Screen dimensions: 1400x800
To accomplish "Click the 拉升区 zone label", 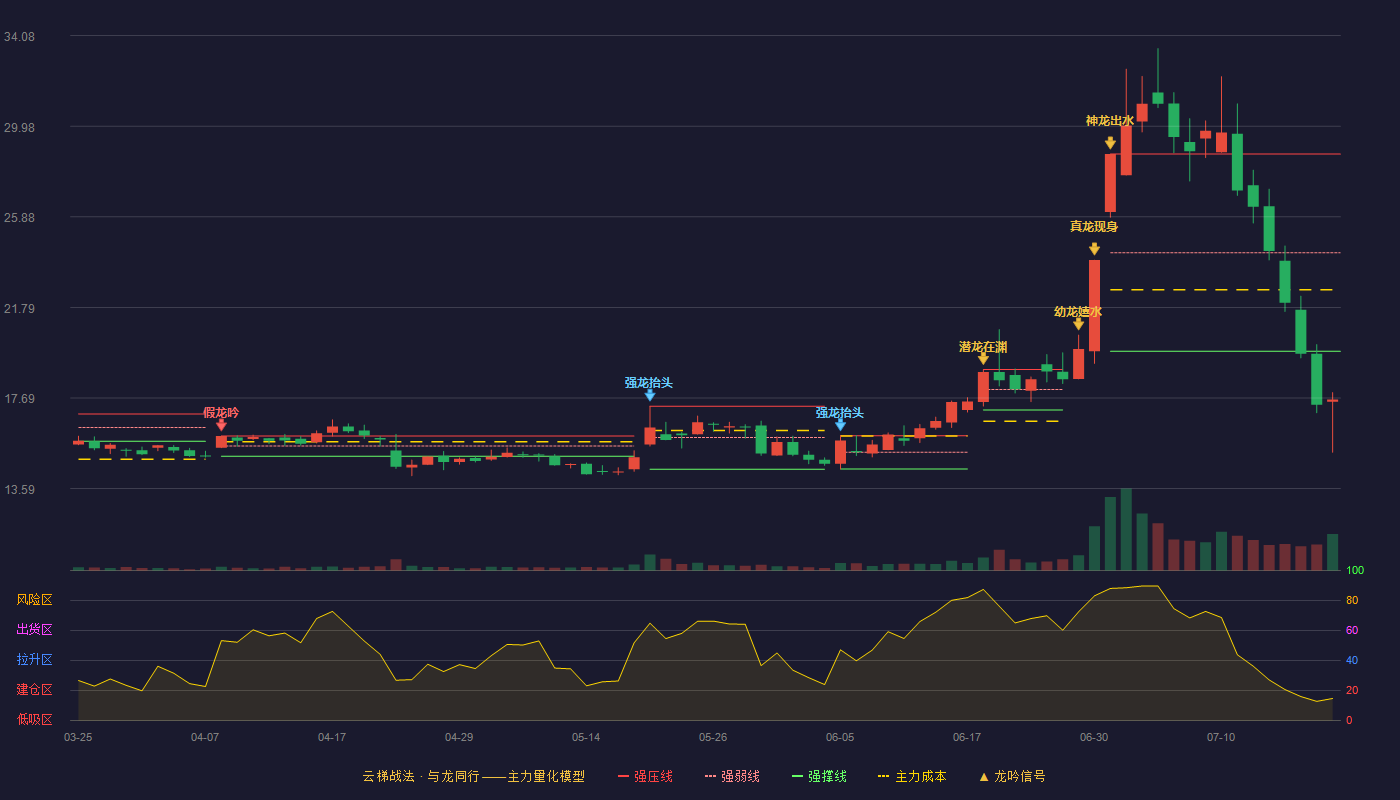I will pyautogui.click(x=34, y=660).
